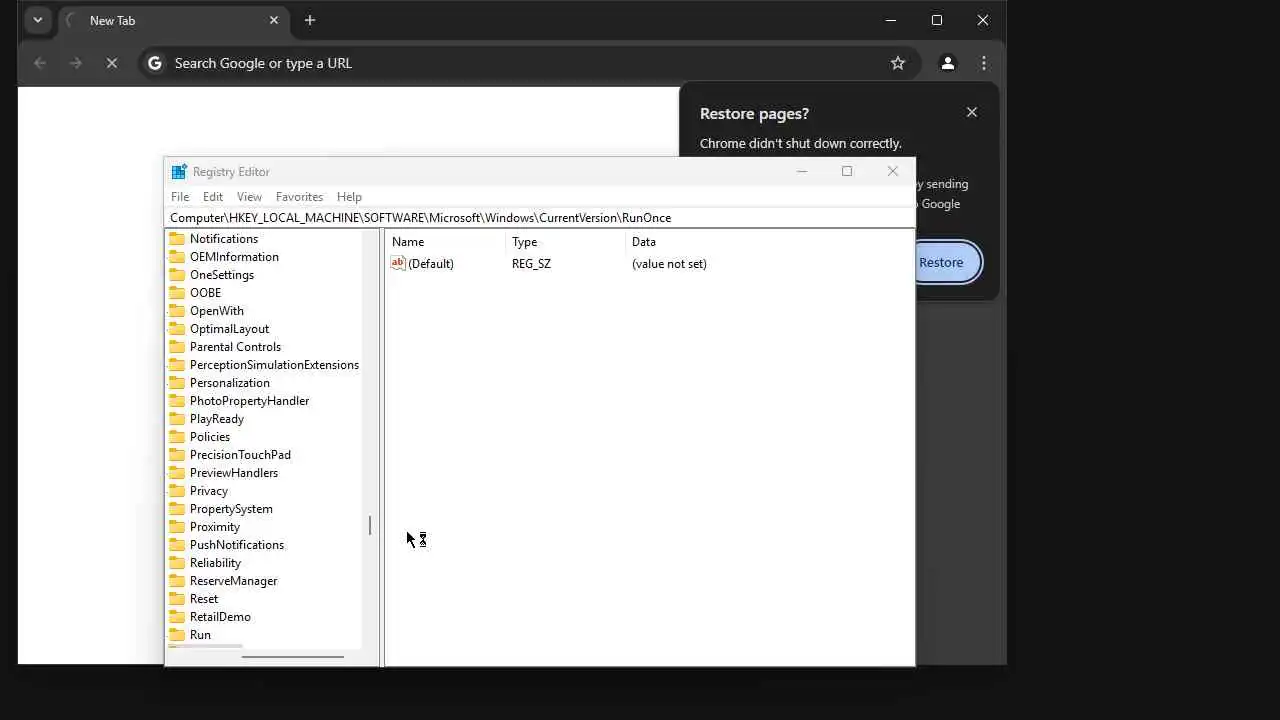Click the OneSettings folder icon
The width and height of the screenshot is (1280, 720).
tap(177, 275)
